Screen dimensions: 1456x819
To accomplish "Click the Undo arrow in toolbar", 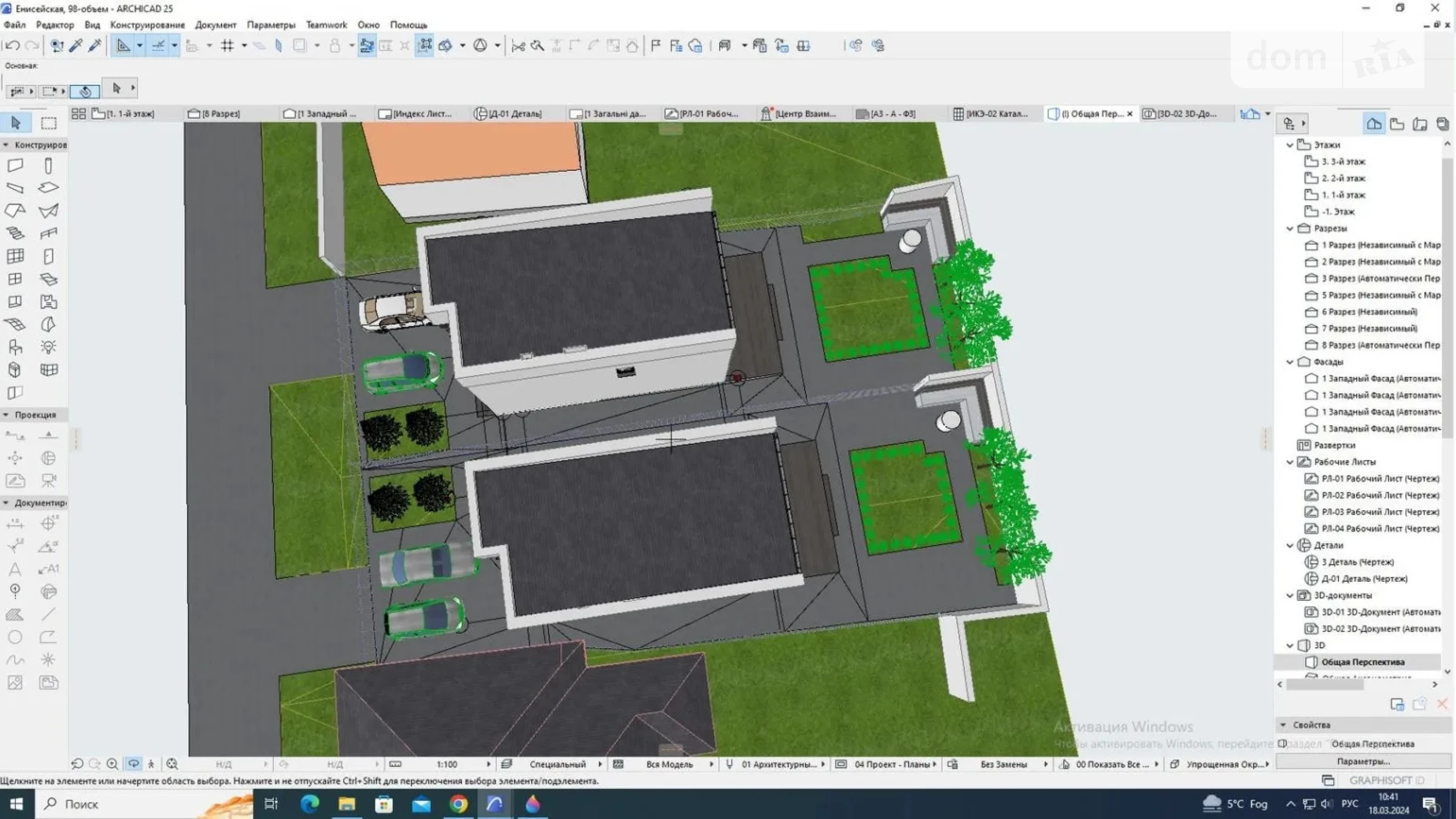I will click(x=13, y=46).
